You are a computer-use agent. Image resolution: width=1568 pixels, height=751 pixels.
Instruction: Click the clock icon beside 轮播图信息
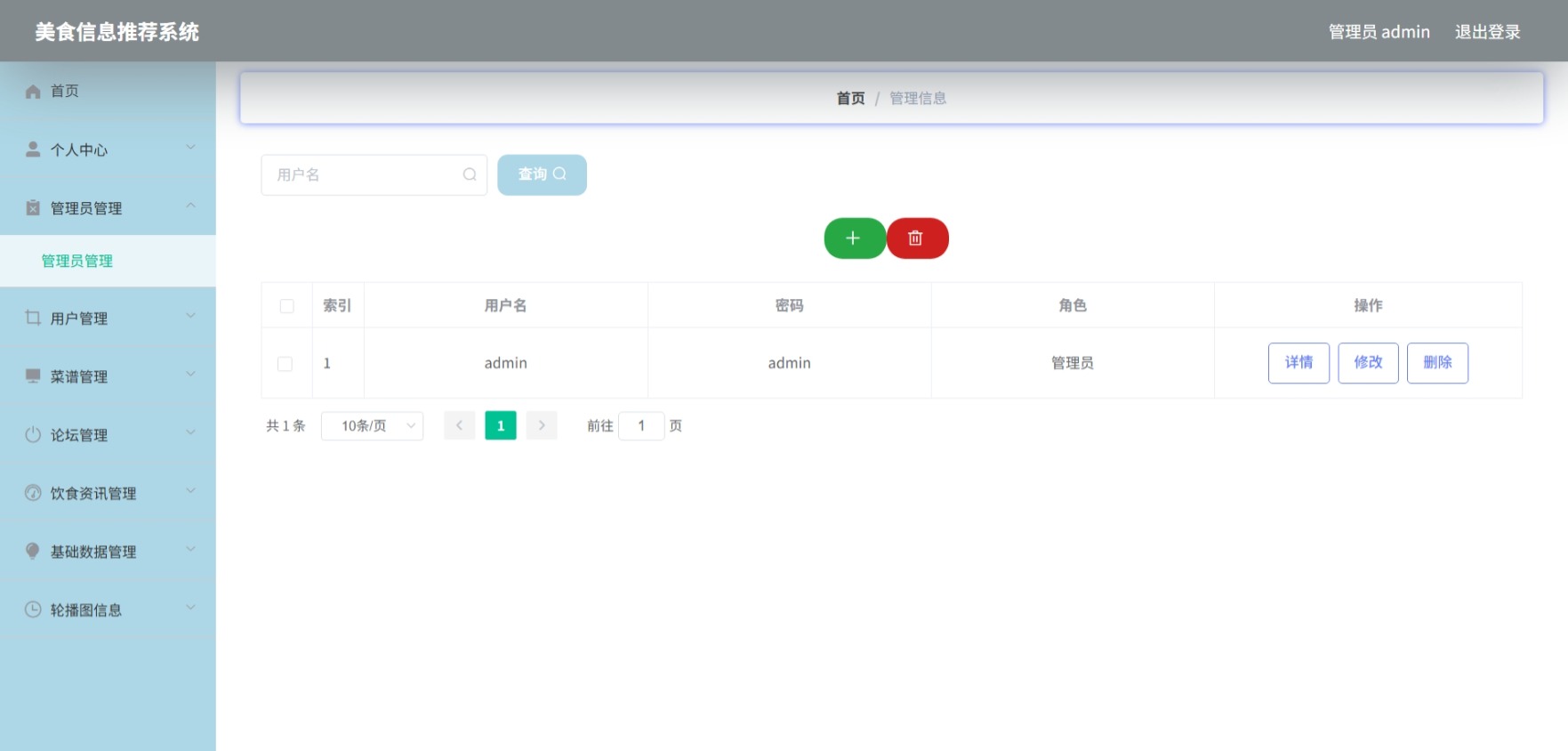(x=33, y=610)
